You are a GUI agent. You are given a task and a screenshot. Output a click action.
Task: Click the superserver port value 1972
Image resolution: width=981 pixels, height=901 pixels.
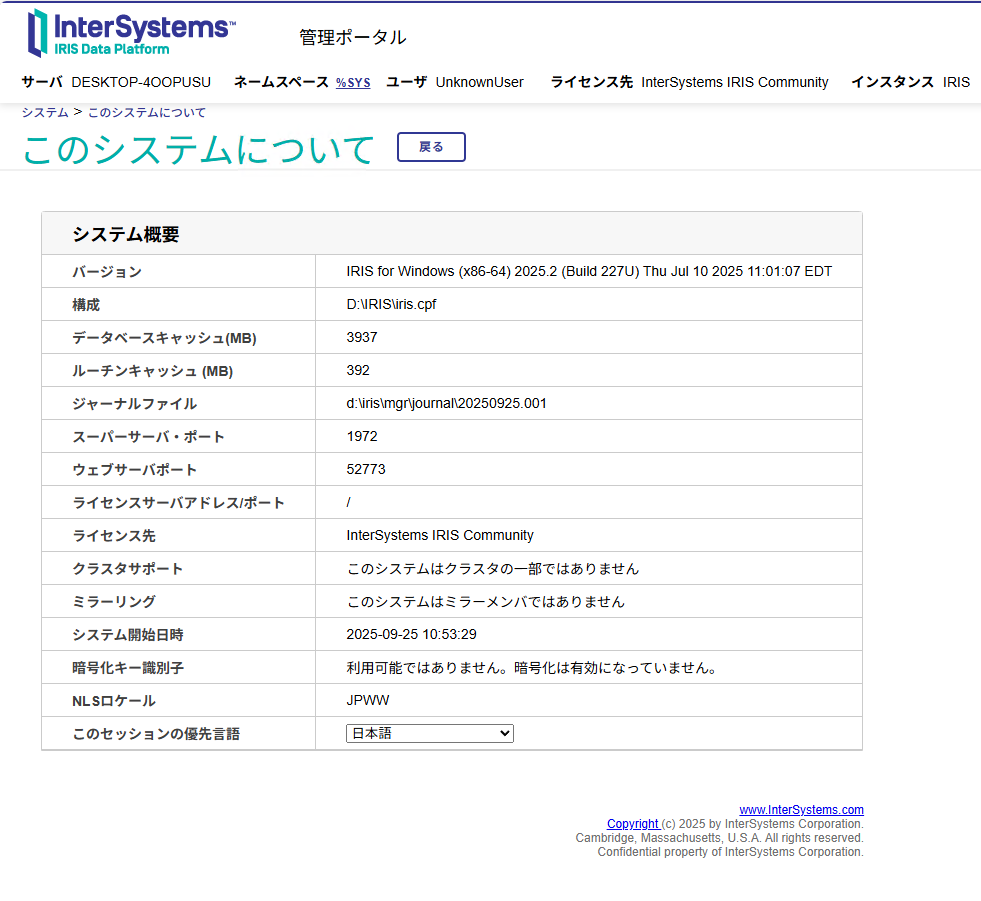(362, 437)
